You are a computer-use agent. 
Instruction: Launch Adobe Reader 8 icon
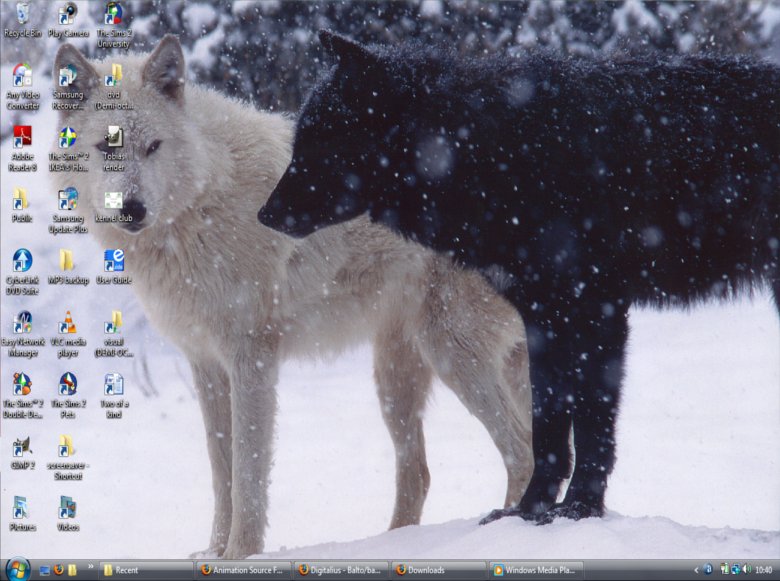pos(22,149)
